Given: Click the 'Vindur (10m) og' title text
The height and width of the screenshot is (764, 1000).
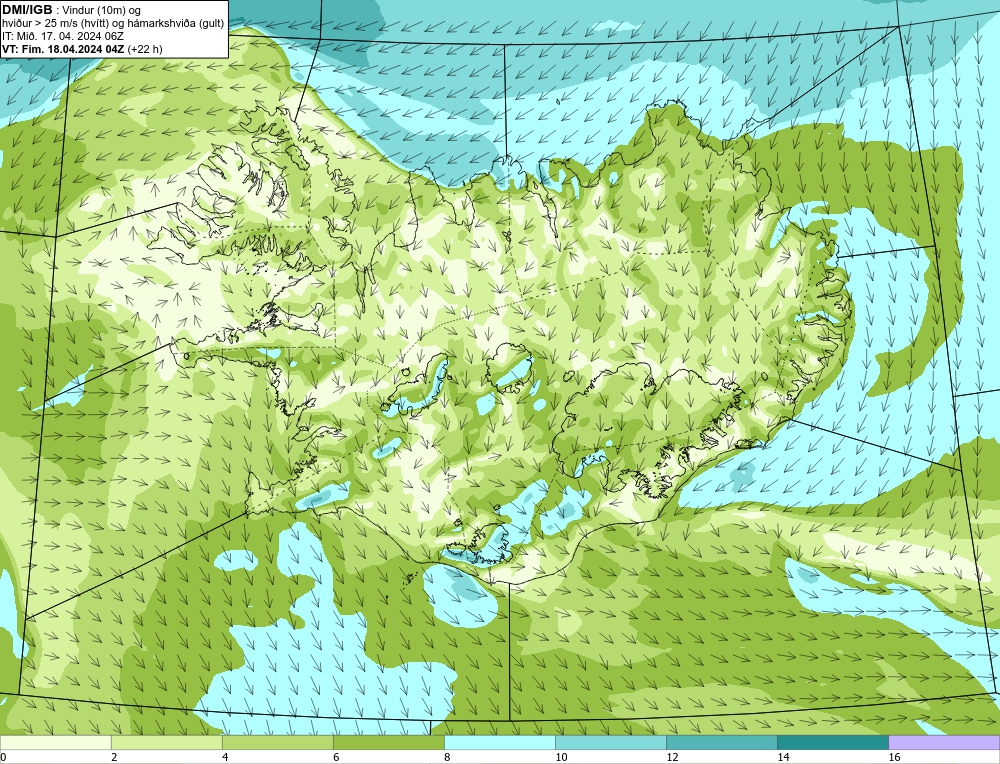Looking at the screenshot, I should pyautogui.click(x=103, y=10).
